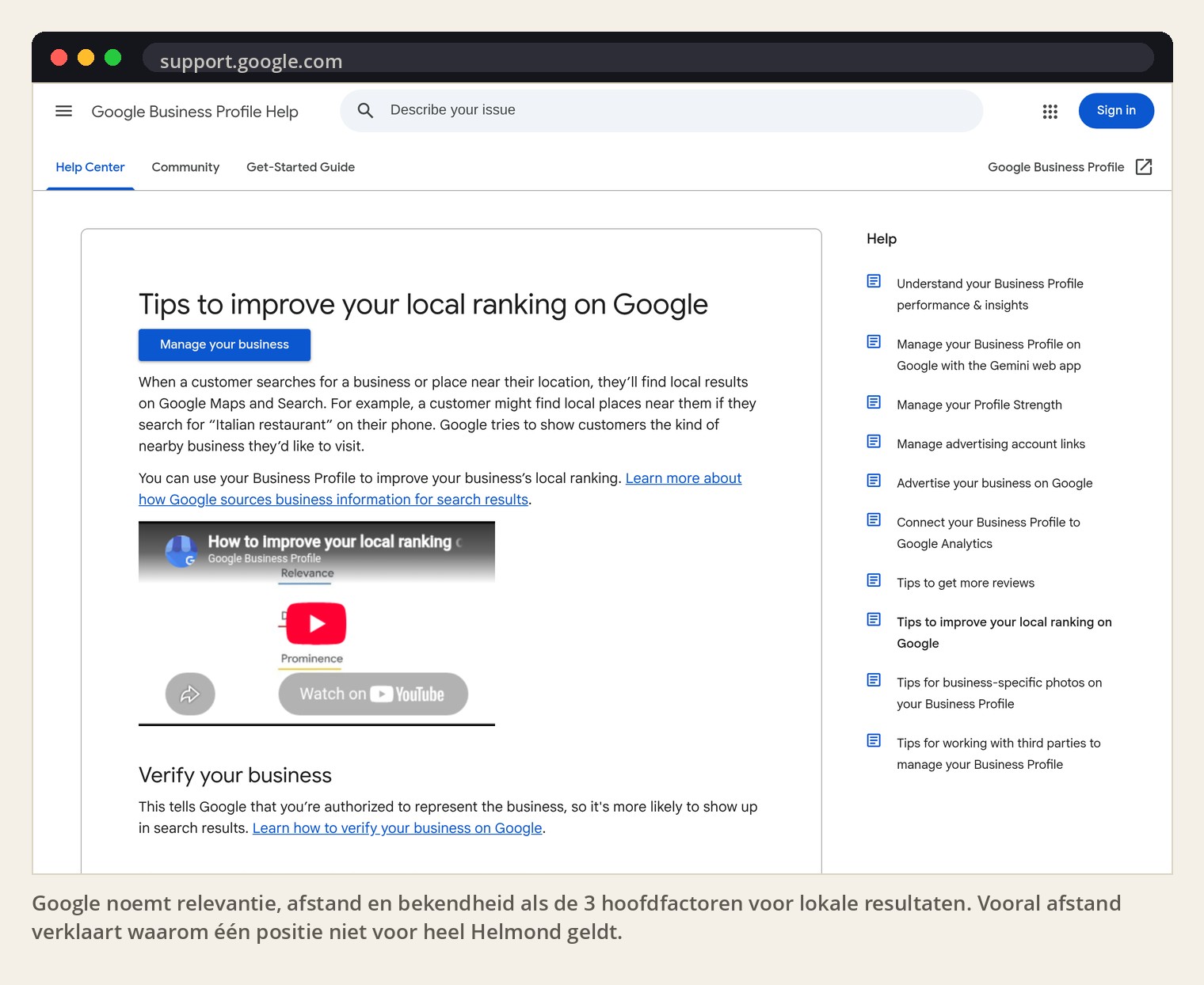This screenshot has width=1204, height=985.
Task: Open Tips for working with third parties article
Action: pyautogui.click(x=999, y=754)
